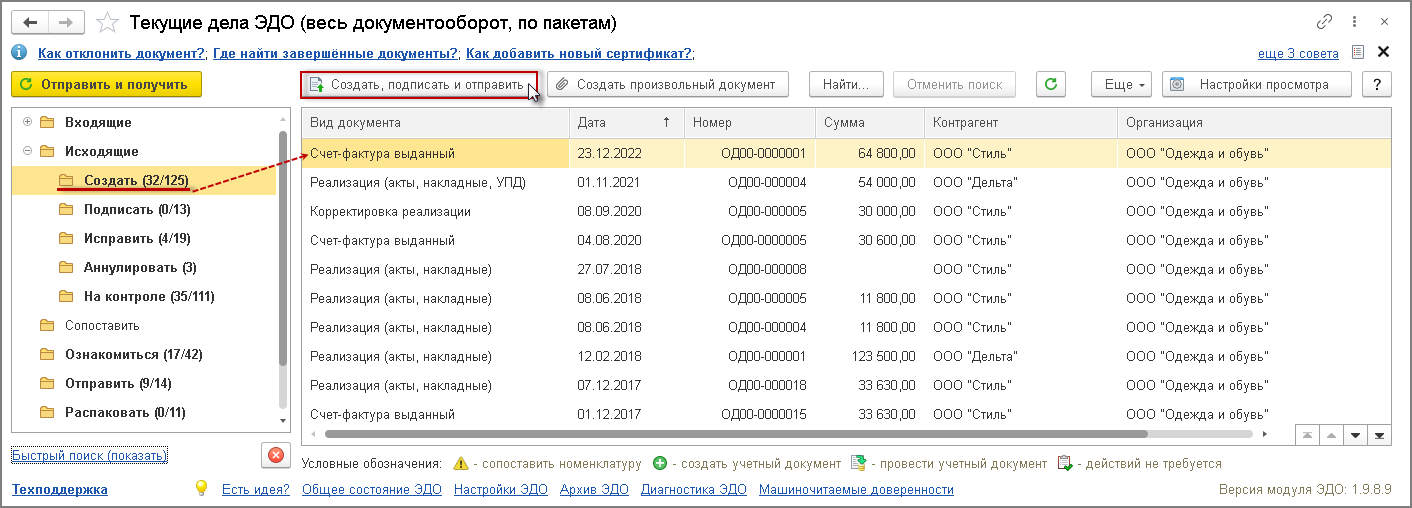
Task: Clear quick search with red X button
Action: (275, 455)
